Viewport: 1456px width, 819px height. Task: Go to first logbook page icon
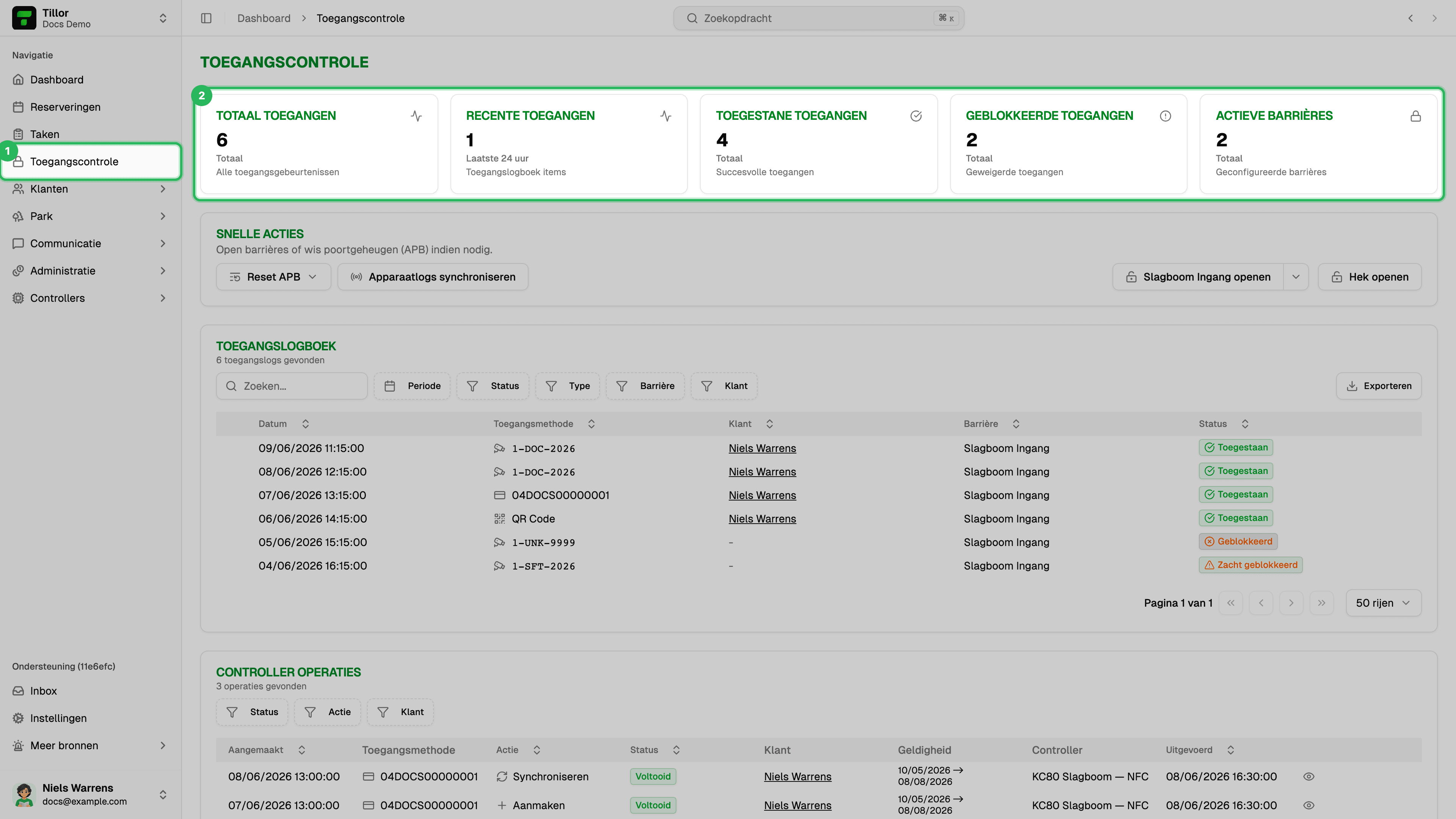tap(1230, 603)
